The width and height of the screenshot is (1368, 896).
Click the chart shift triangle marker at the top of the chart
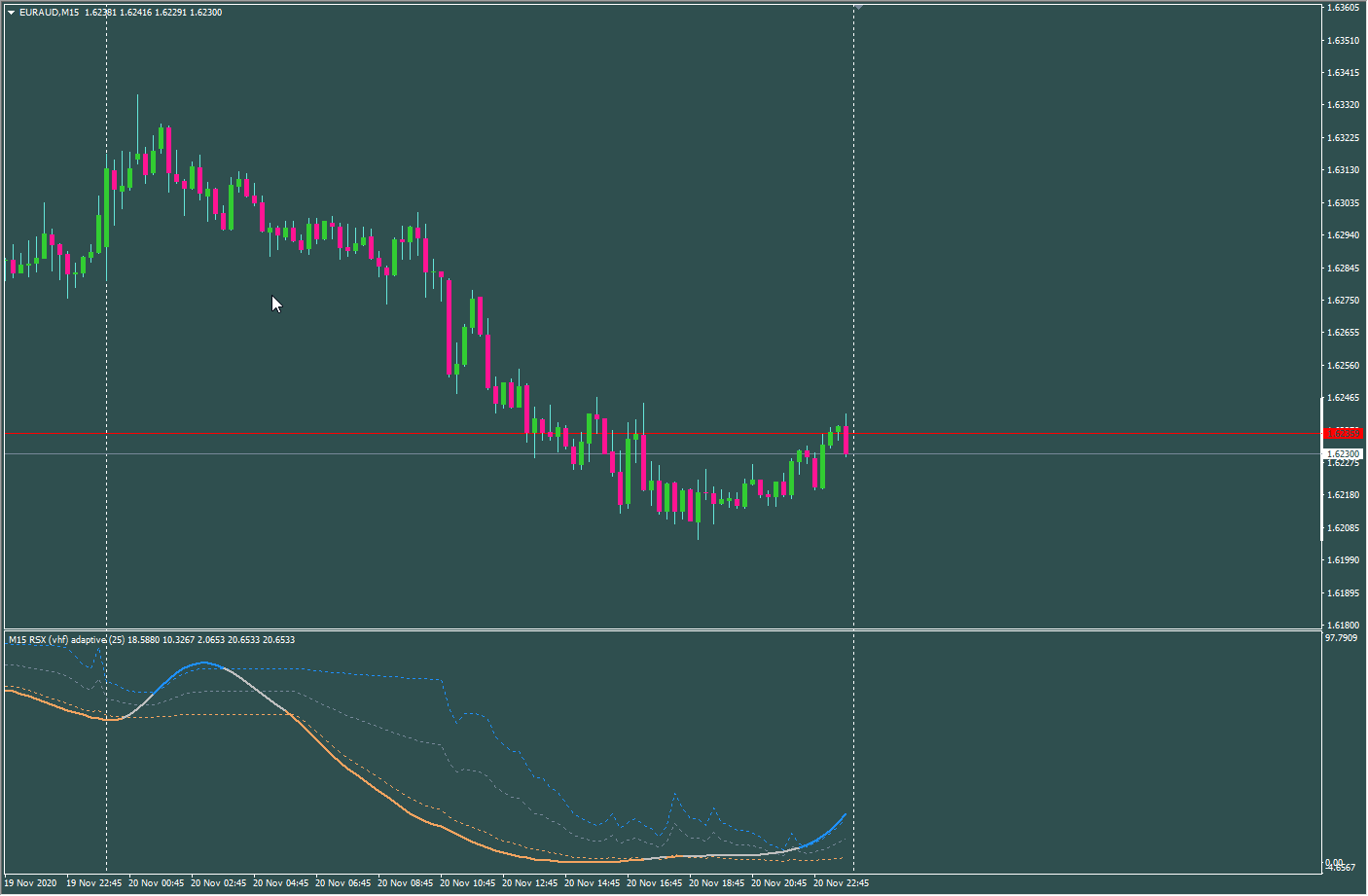858,7
